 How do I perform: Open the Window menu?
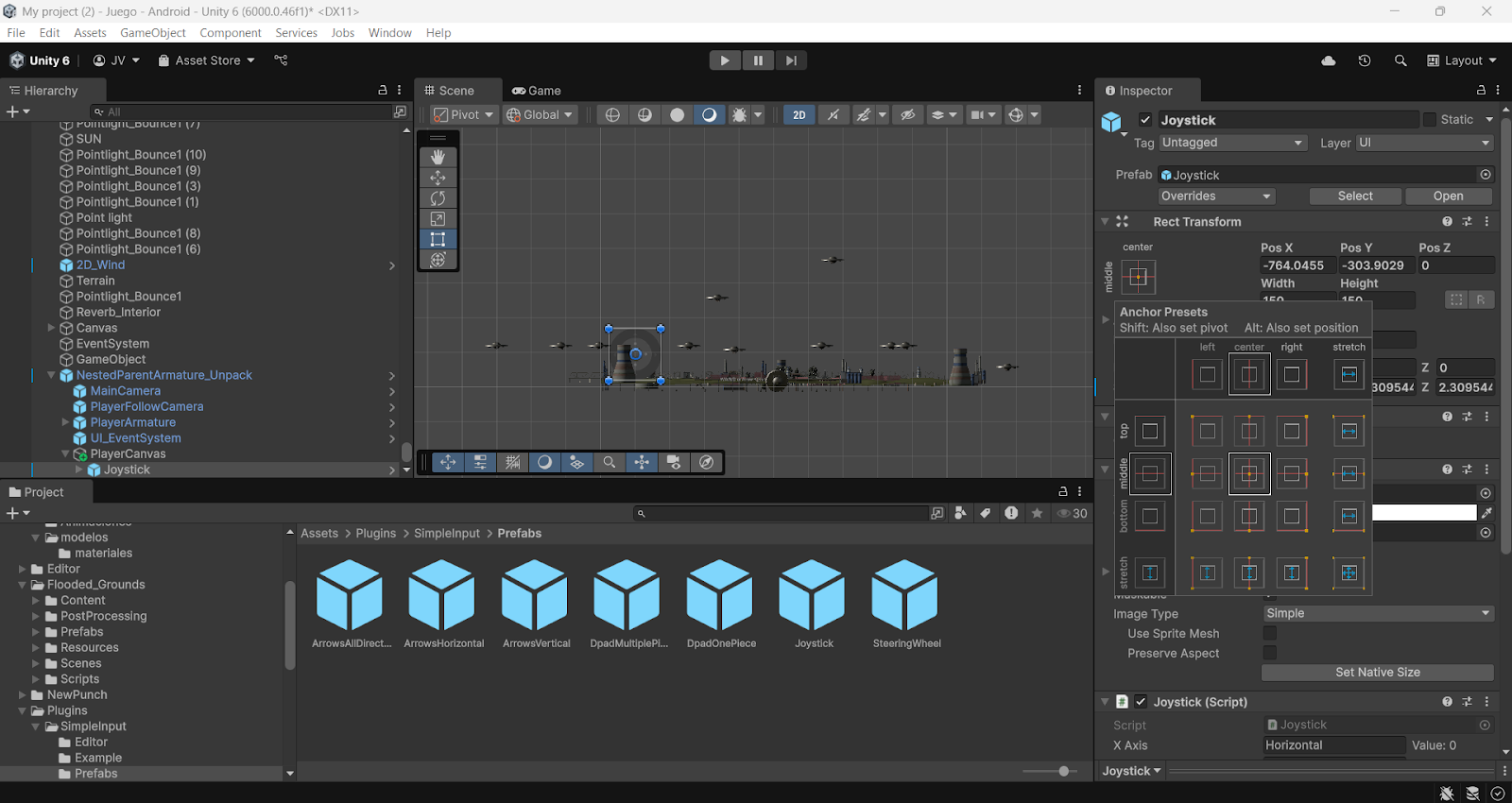coord(390,33)
